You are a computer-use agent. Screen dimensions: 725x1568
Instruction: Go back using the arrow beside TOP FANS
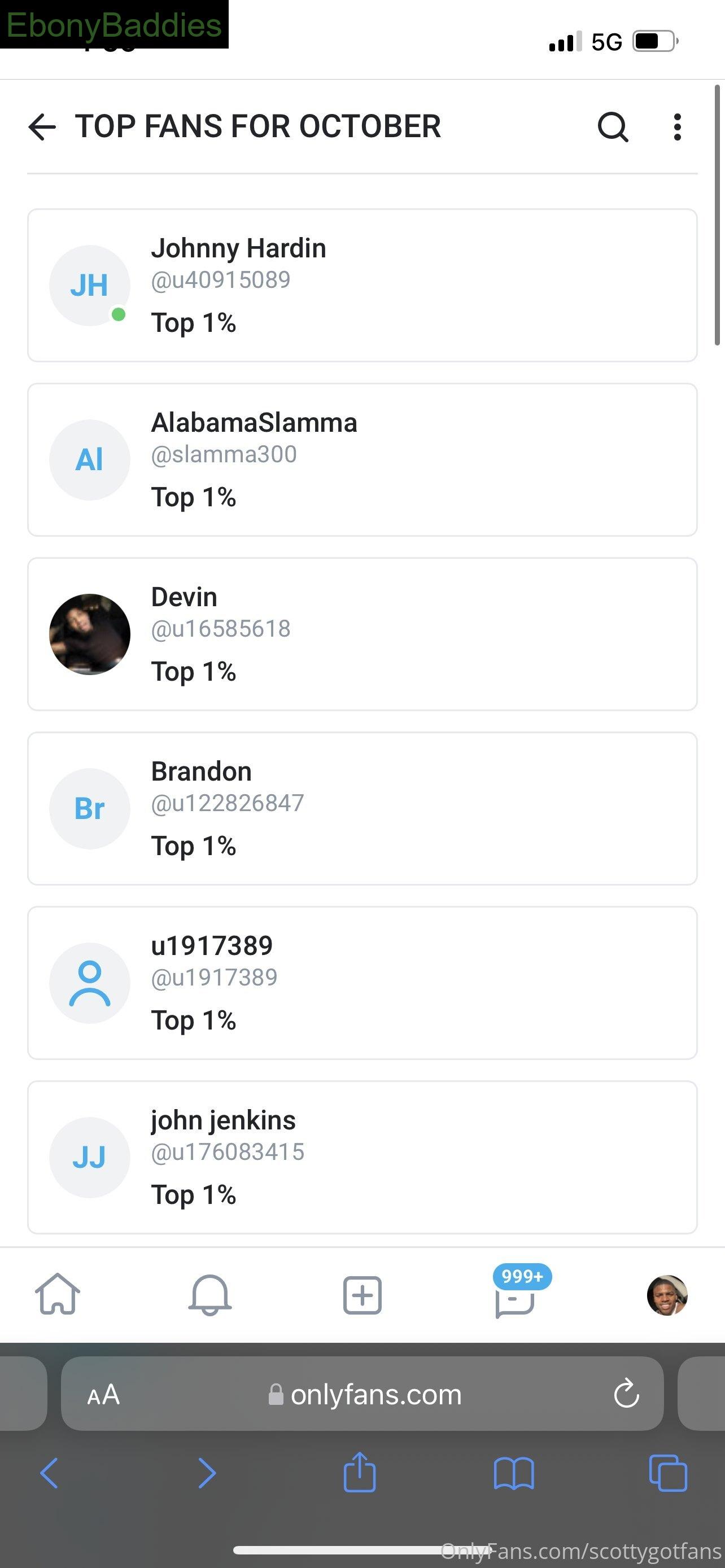pyautogui.click(x=42, y=127)
